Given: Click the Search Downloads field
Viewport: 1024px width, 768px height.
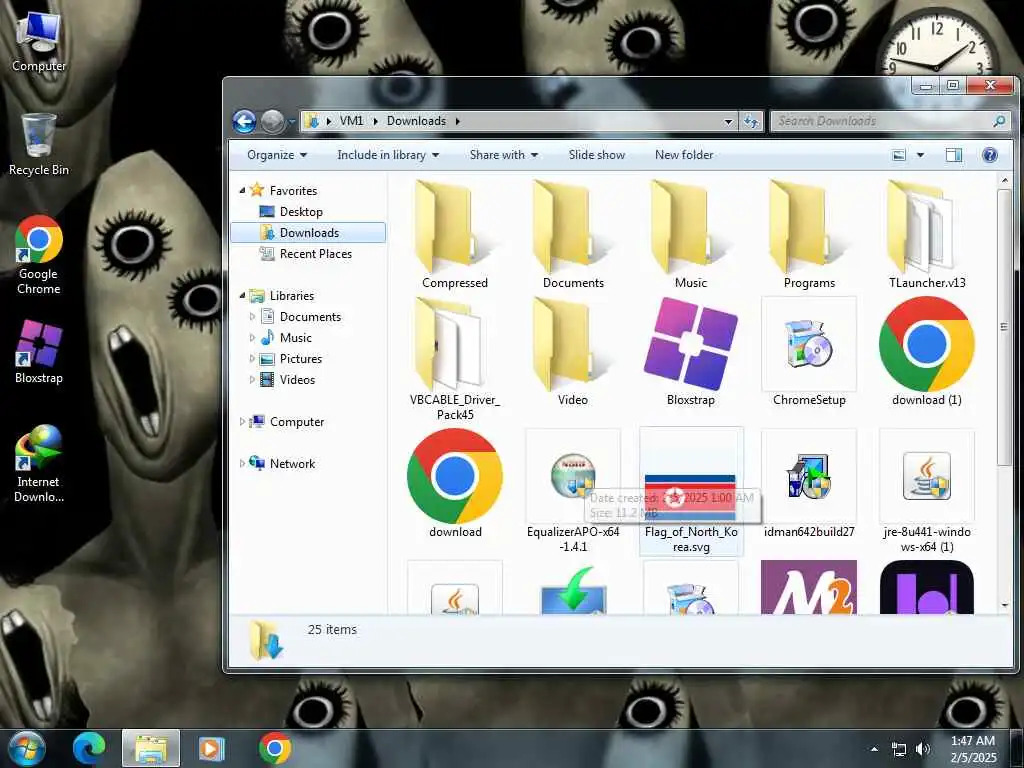Looking at the screenshot, I should click(890, 121).
